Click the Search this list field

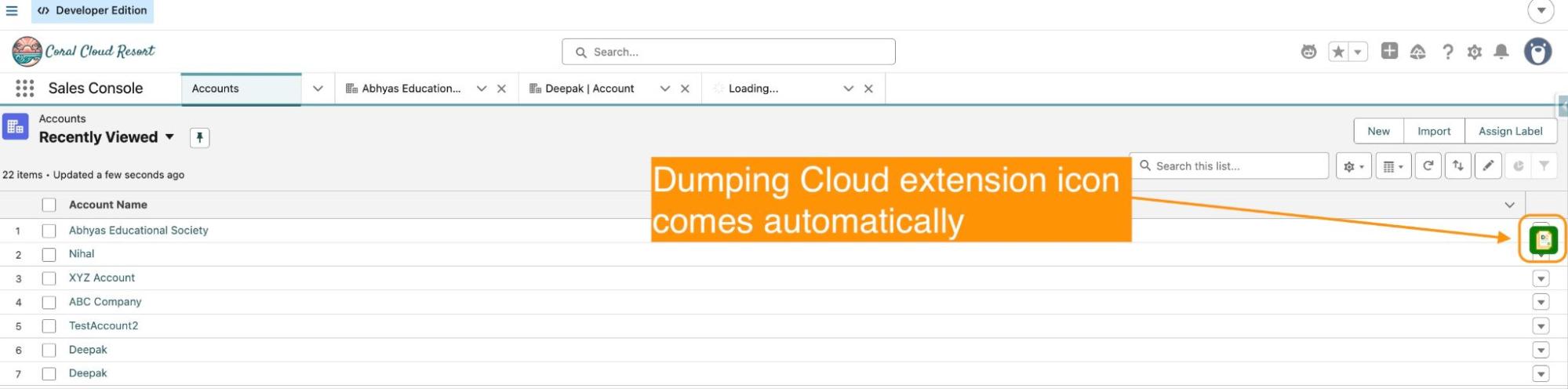[1229, 166]
